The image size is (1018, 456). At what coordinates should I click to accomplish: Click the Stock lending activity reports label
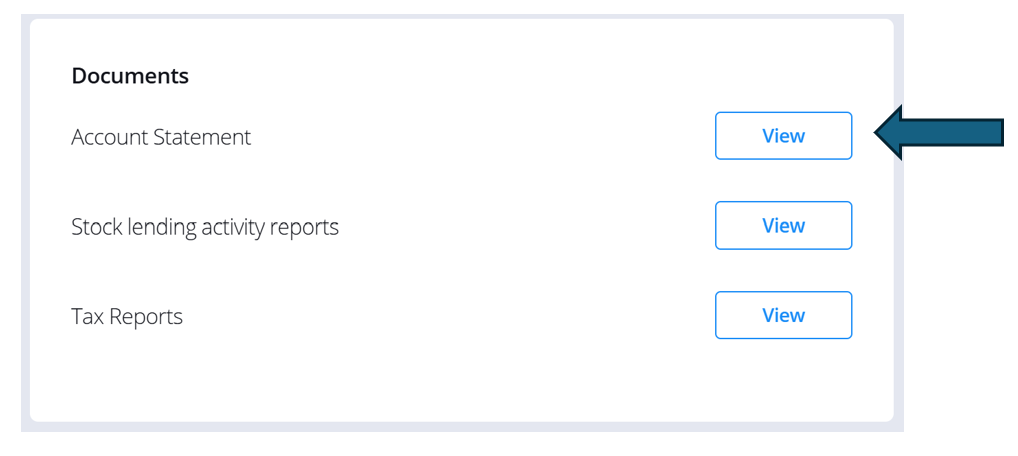205,227
